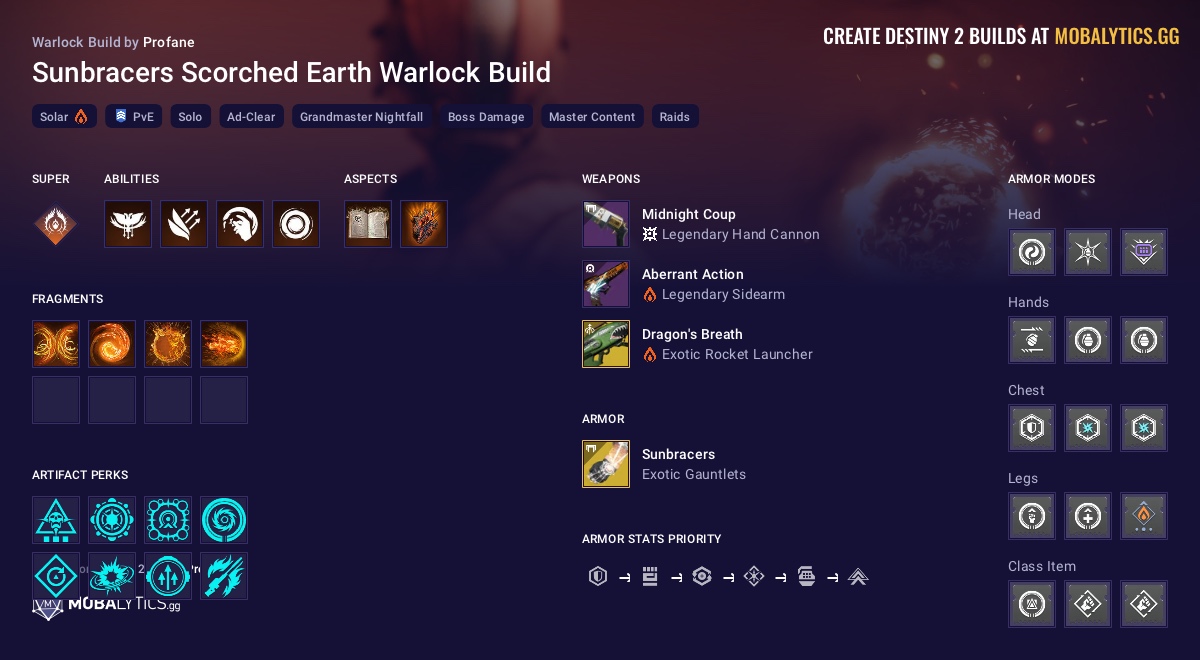Select the Grandmaster Nightfall tag
Viewport: 1200px width, 660px height.
click(x=362, y=117)
